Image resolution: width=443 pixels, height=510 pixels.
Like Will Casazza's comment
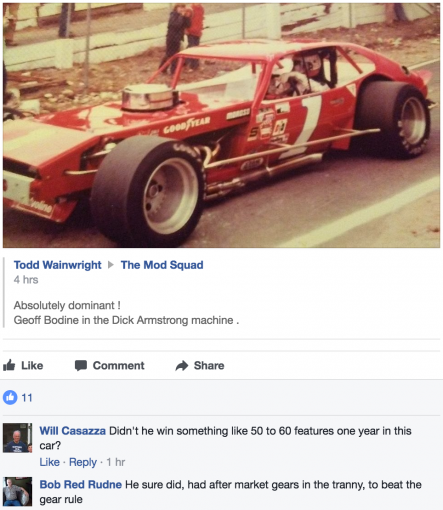[49, 462]
